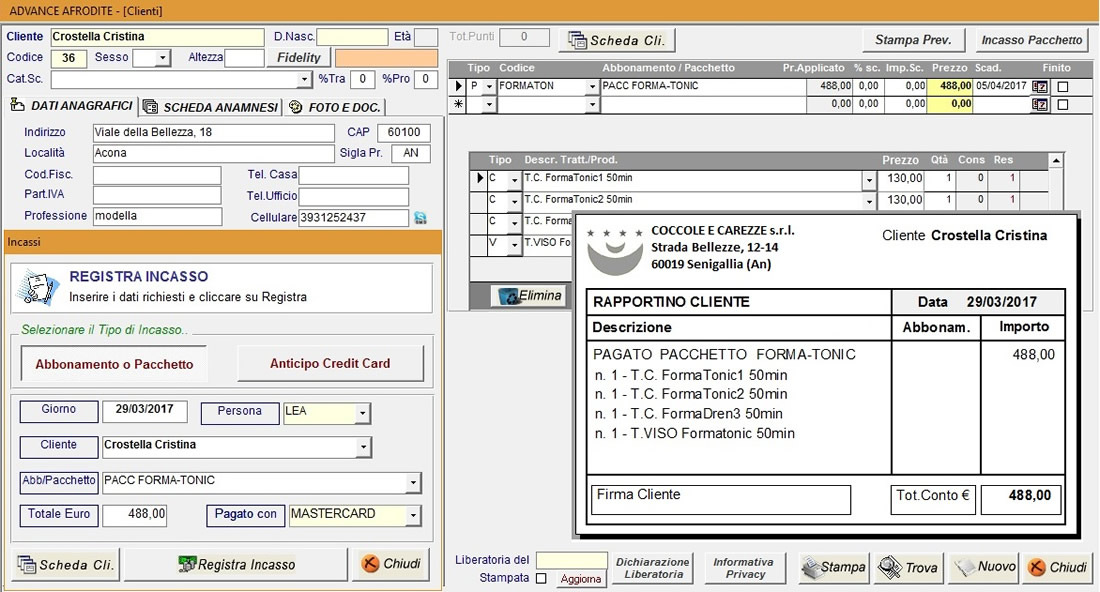Tick the Finito checkbox for PACC FORMA-TONIC
The width and height of the screenshot is (1100, 592).
1063,87
